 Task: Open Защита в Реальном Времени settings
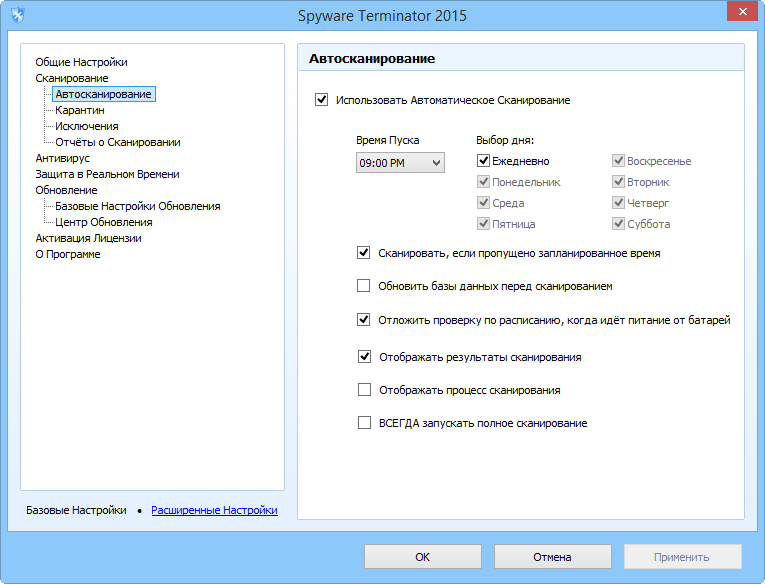coord(107,174)
